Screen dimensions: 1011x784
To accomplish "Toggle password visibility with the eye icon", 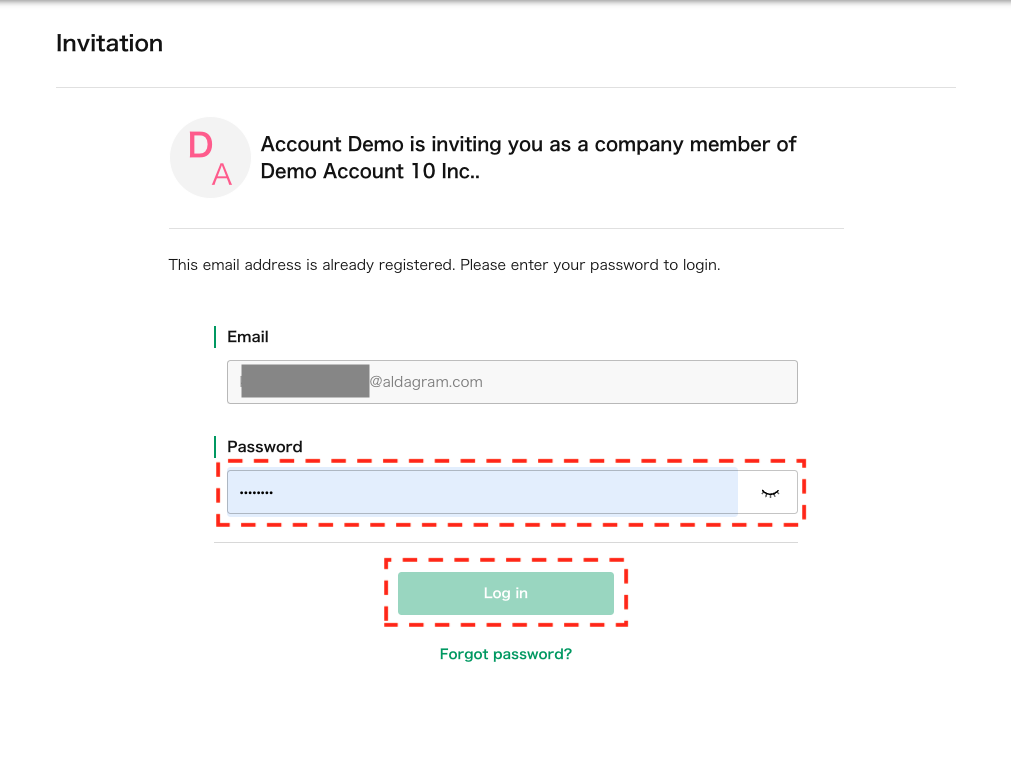I will pos(769,493).
